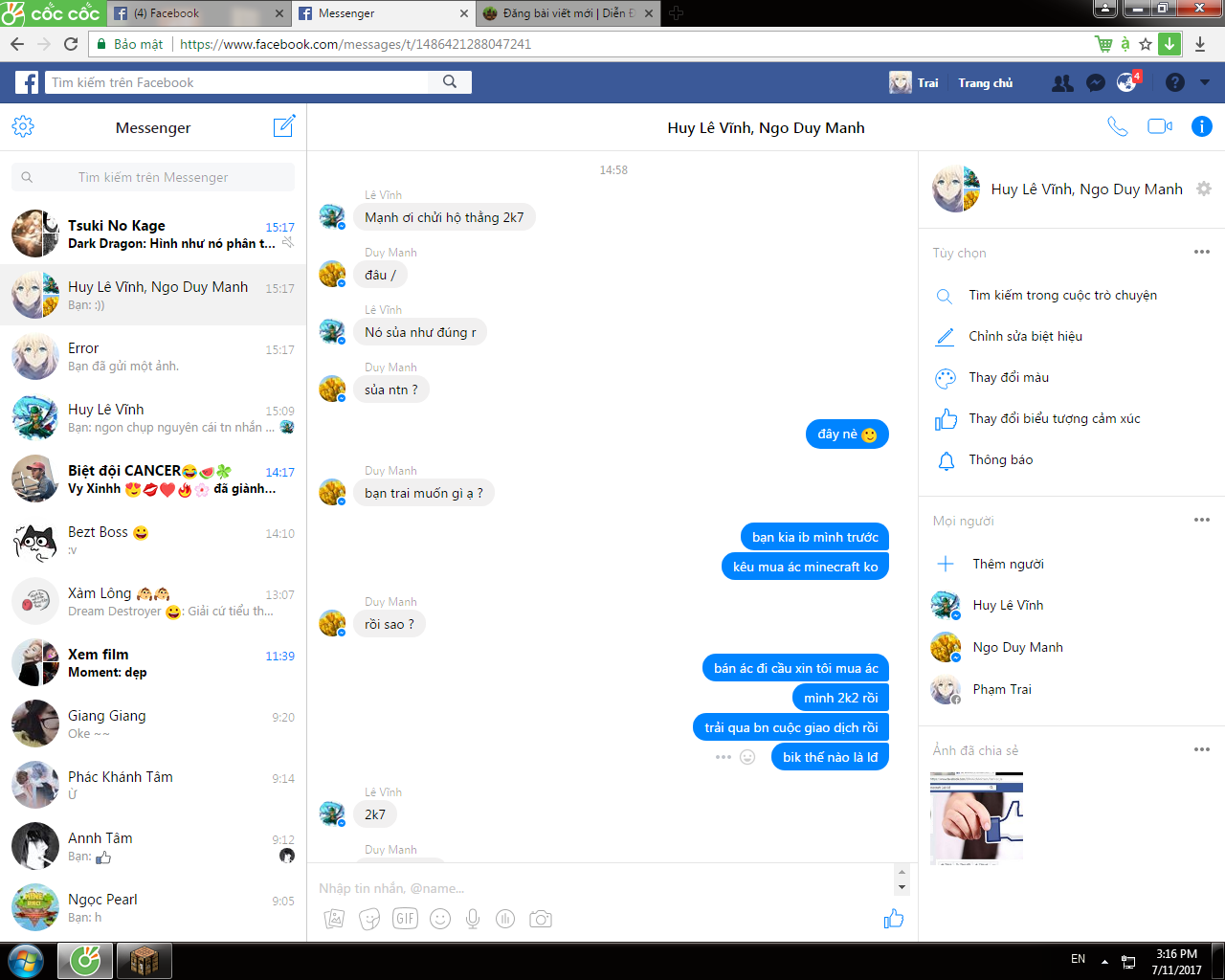Open the Ngọc Pearl conversation
Screen dimensions: 1225x980
coord(153,907)
